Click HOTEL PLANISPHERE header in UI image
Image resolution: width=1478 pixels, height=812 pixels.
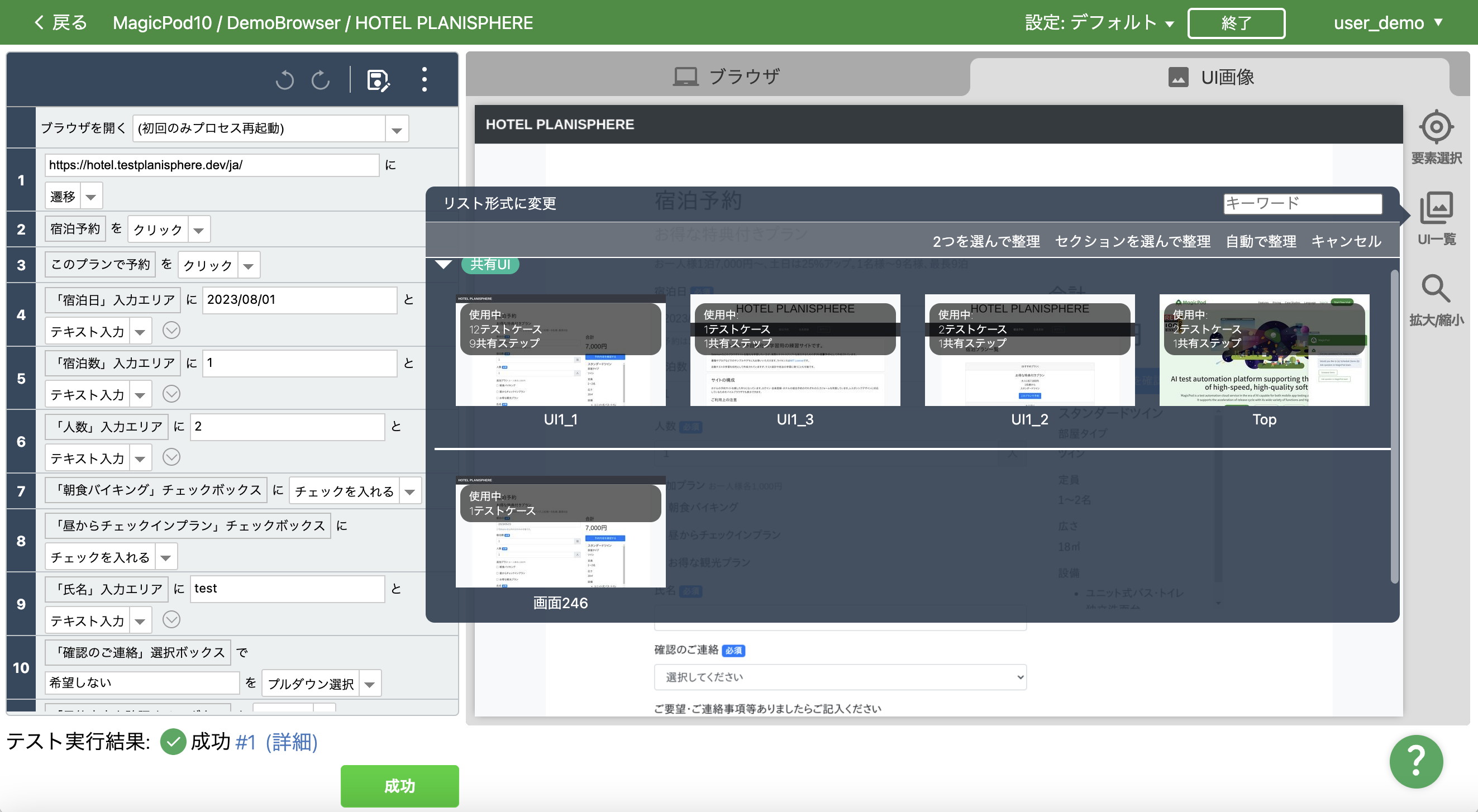coord(560,125)
